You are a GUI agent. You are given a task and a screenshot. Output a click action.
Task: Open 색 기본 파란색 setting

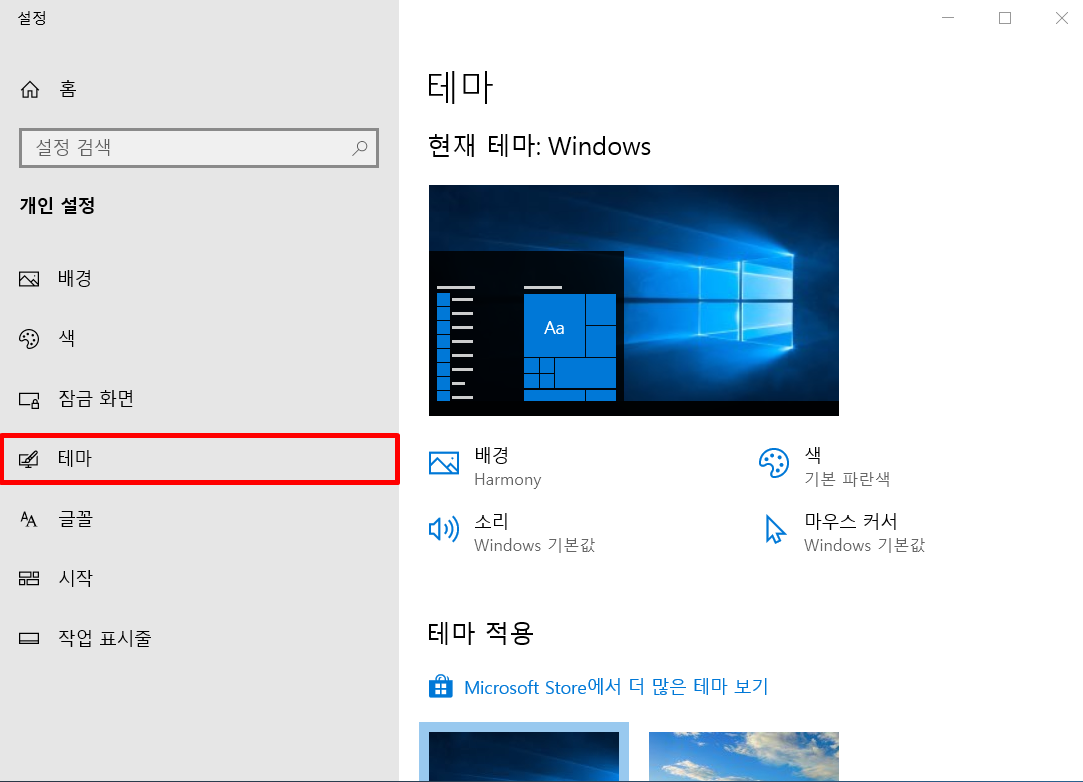click(x=847, y=467)
